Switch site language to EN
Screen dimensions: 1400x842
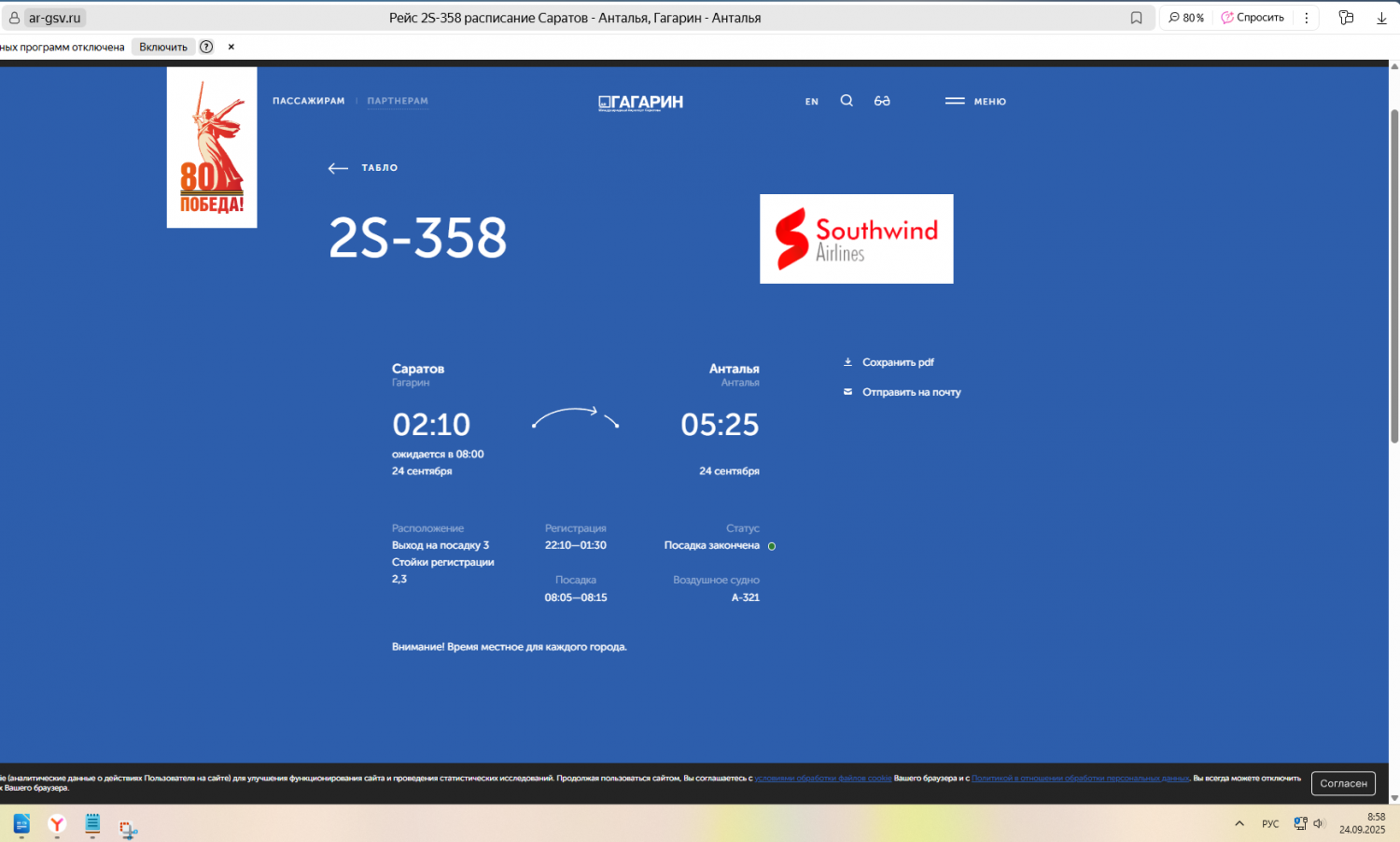coord(812,102)
